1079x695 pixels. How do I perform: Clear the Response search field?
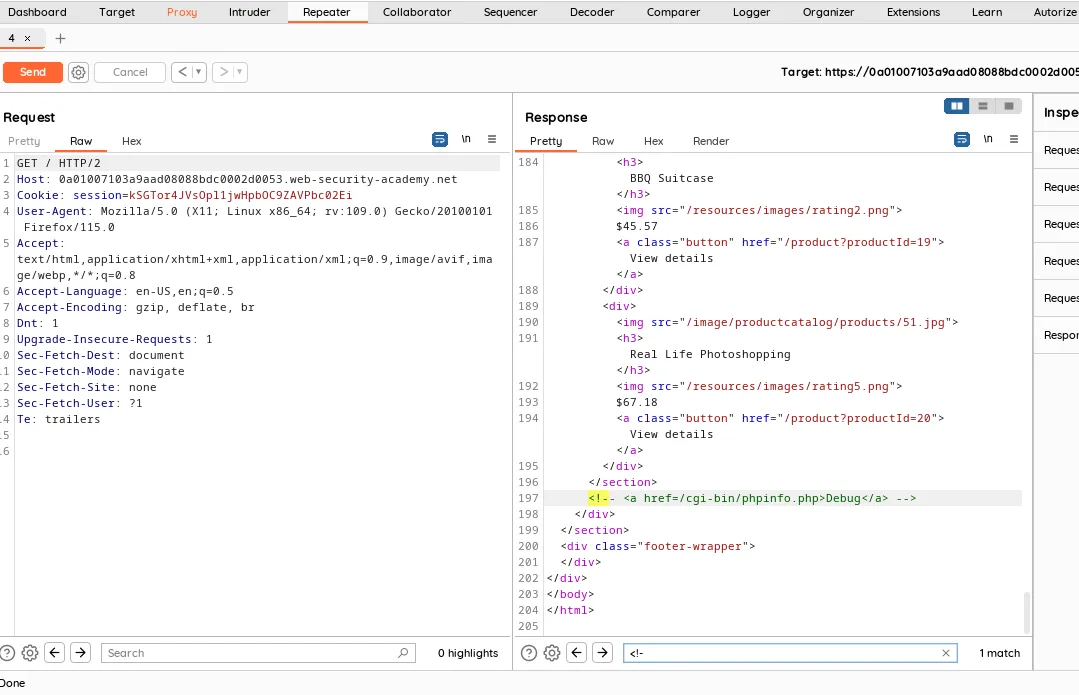pyautogui.click(x=946, y=653)
